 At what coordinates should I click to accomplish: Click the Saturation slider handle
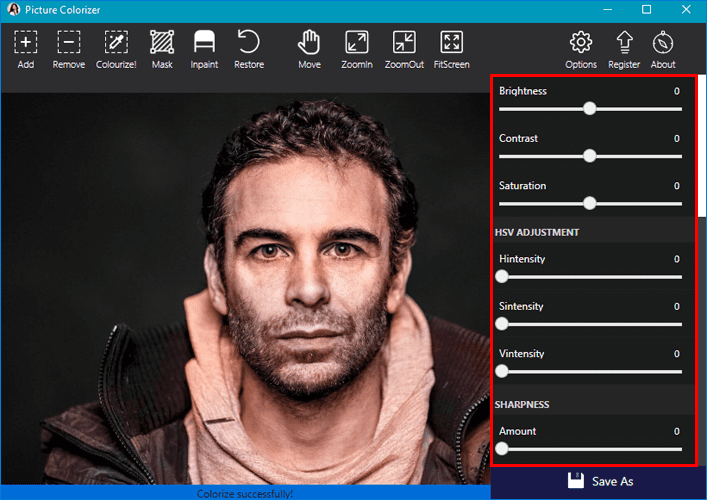[x=589, y=203]
